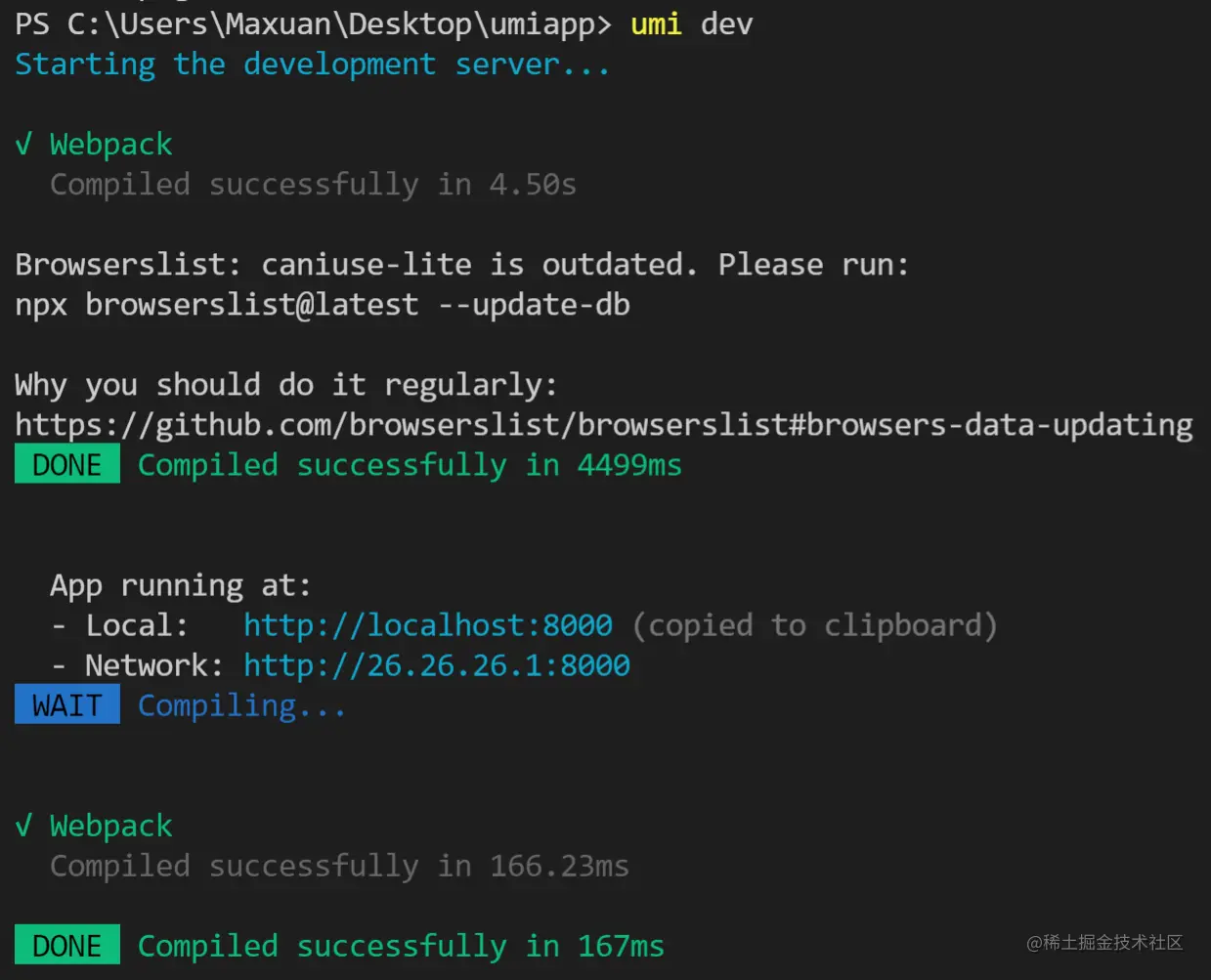Click the DONE badge beside 167ms

(x=67, y=945)
